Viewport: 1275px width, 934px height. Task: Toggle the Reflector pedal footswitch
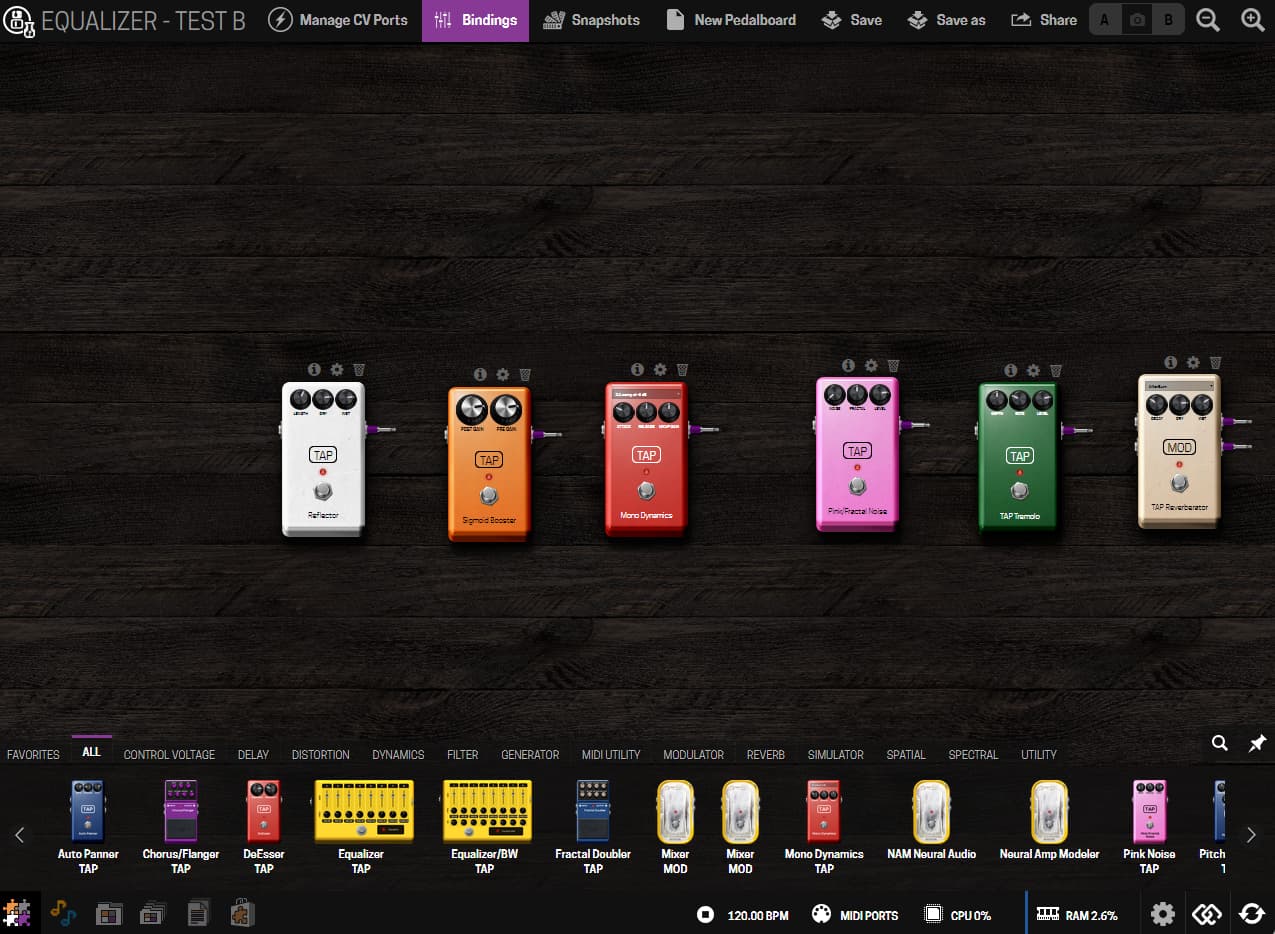(x=322, y=491)
